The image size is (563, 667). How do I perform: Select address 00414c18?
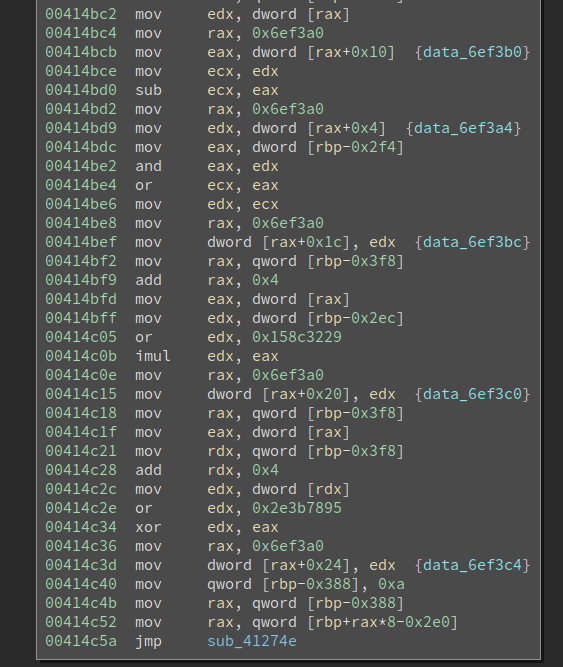pos(81,413)
